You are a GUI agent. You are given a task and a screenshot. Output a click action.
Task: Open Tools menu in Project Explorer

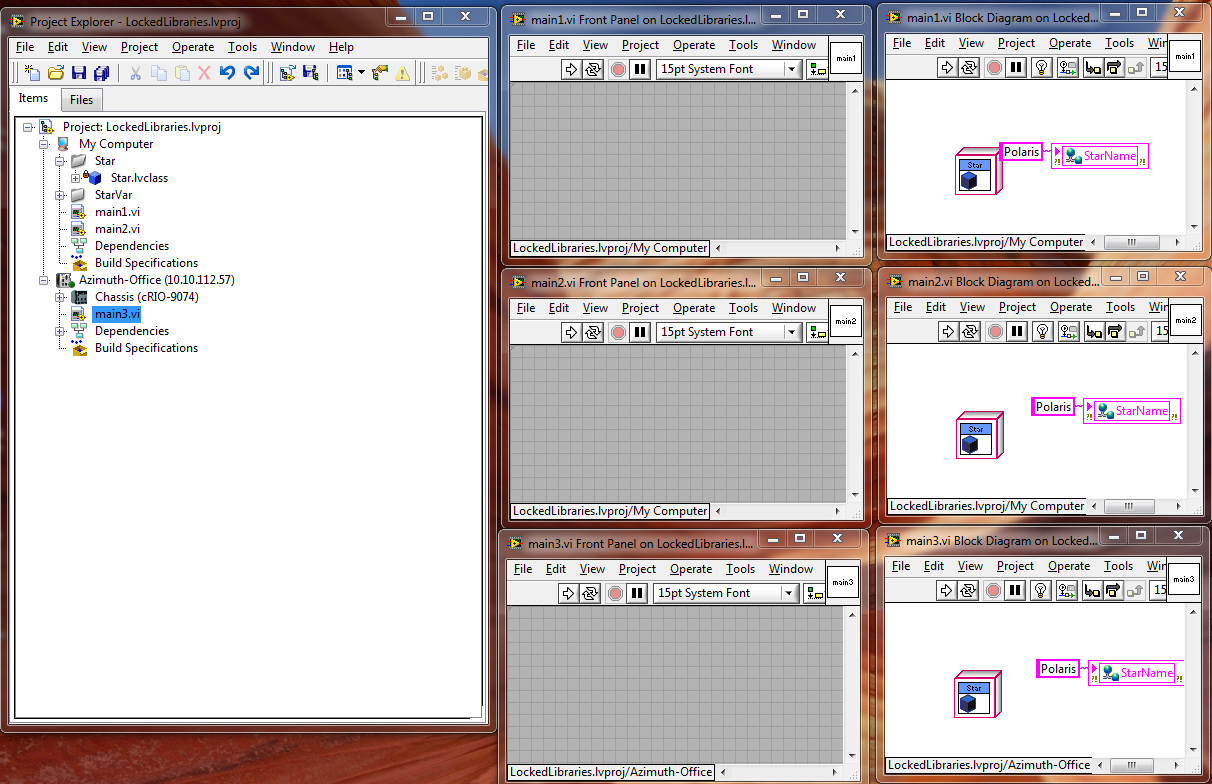[242, 47]
